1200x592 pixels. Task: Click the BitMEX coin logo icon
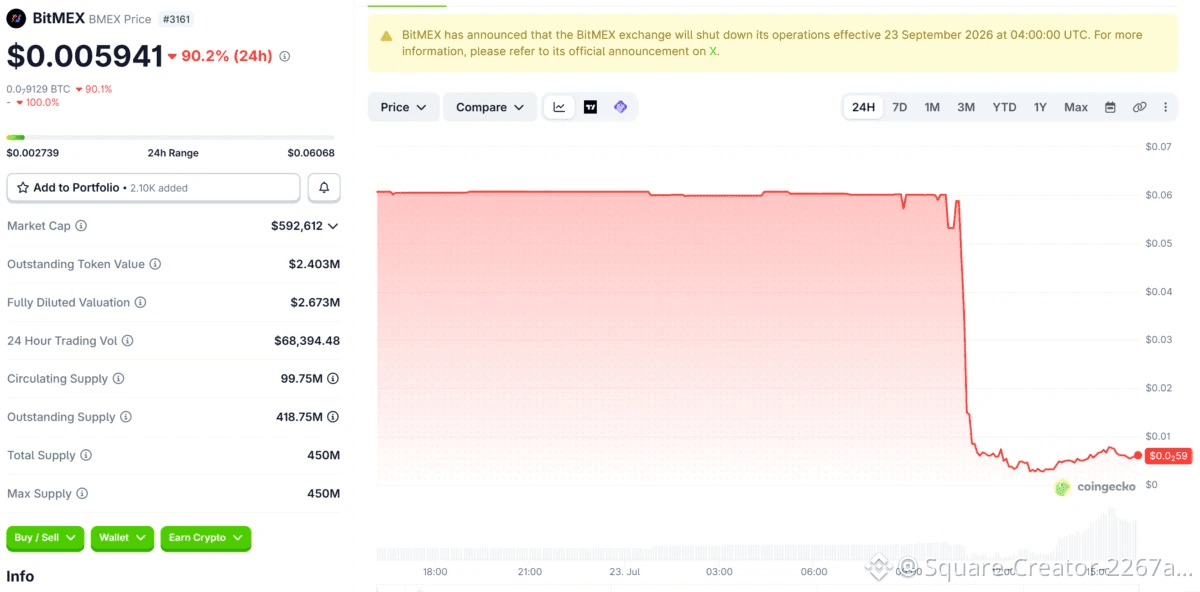click(16, 18)
